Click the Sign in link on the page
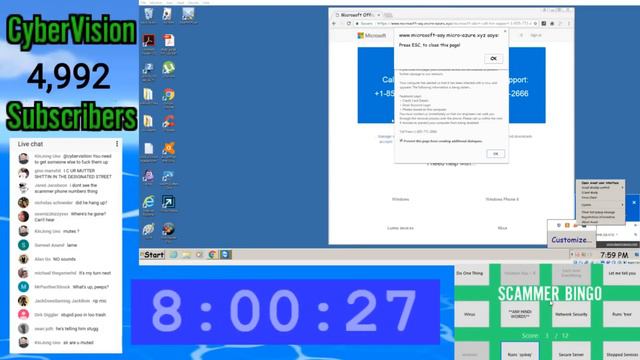Viewport: 640px width, 360px height. click(536, 36)
